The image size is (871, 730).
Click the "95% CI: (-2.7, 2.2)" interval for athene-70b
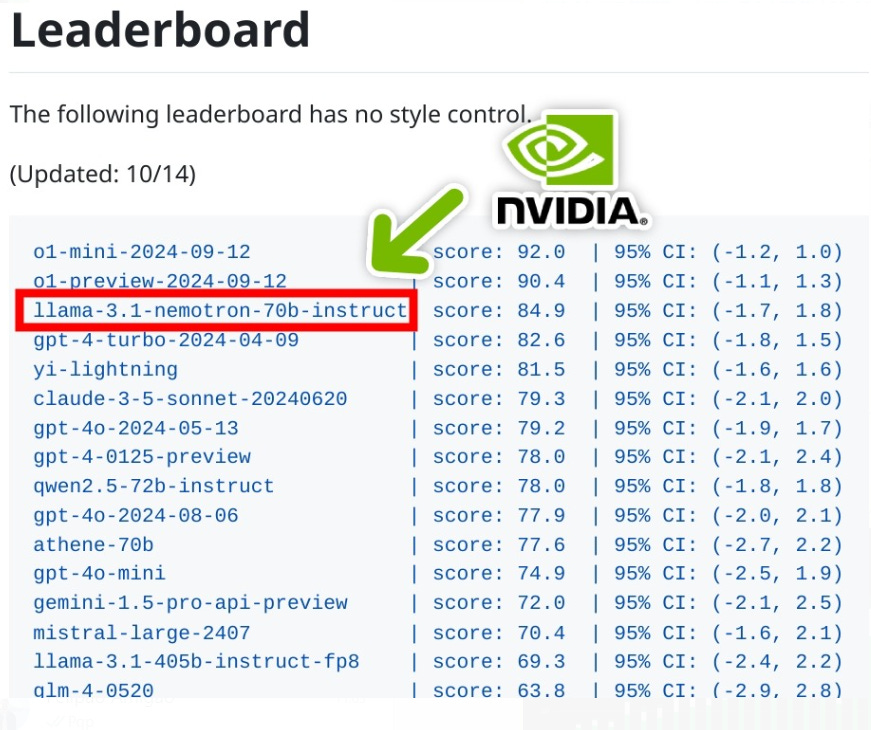point(728,544)
